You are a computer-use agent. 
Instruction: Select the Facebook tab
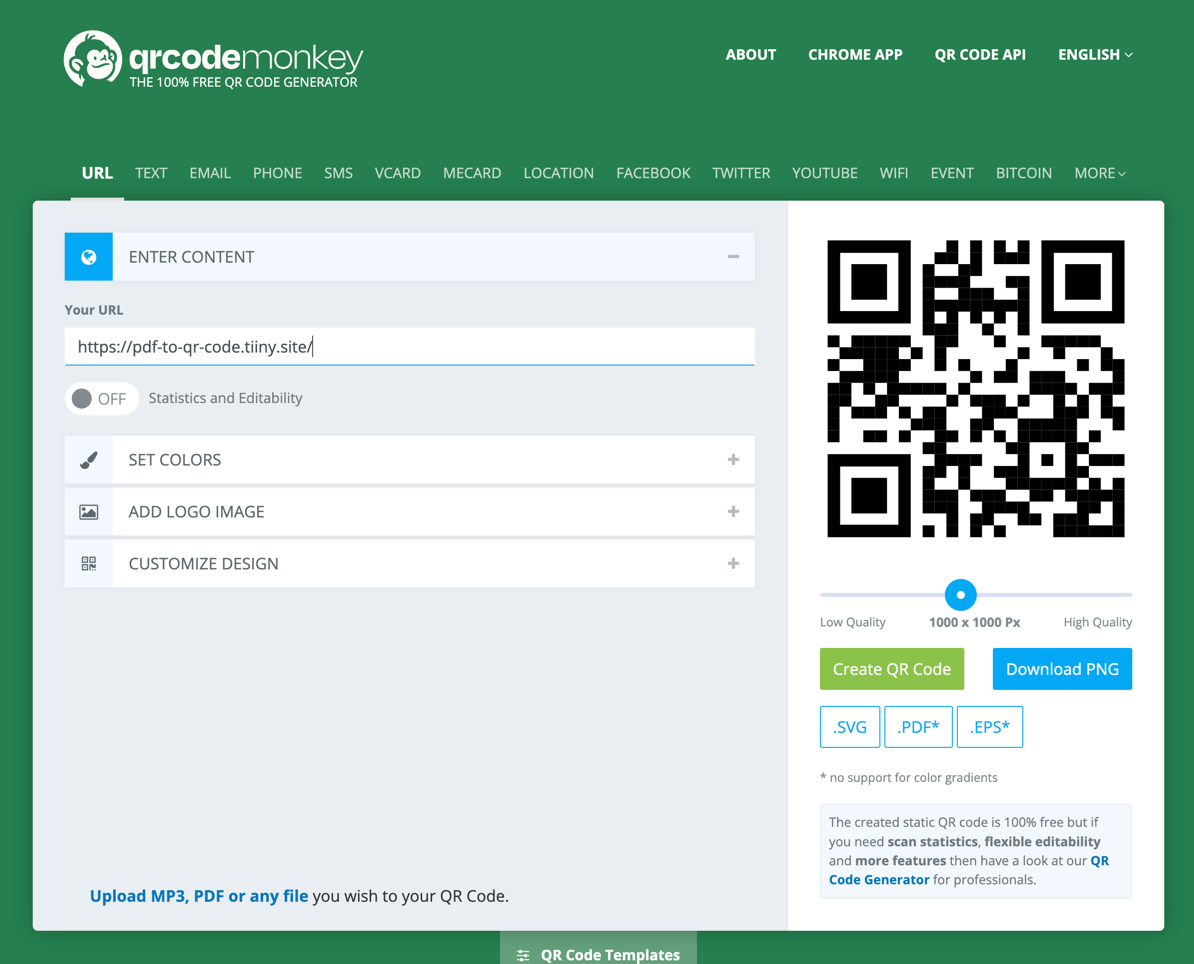click(653, 173)
